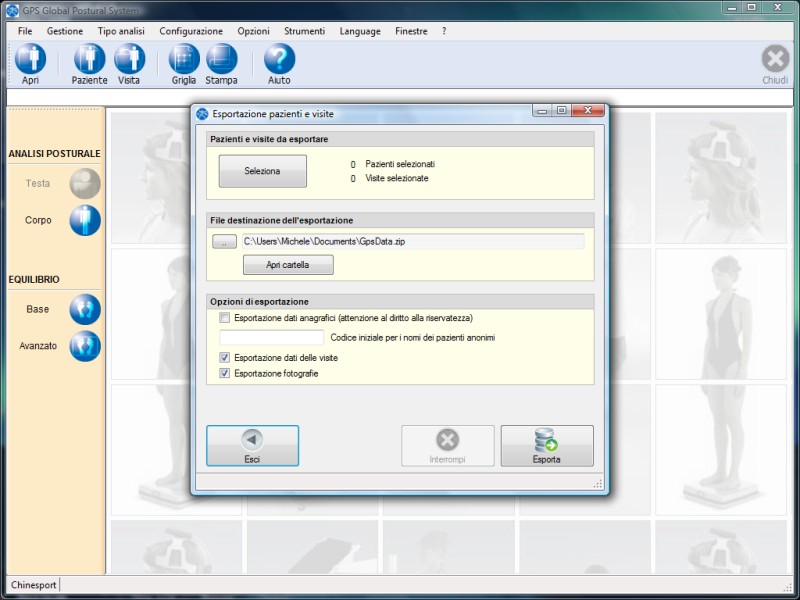Click the Stampa print icon
This screenshot has width=800, height=600.
221,59
